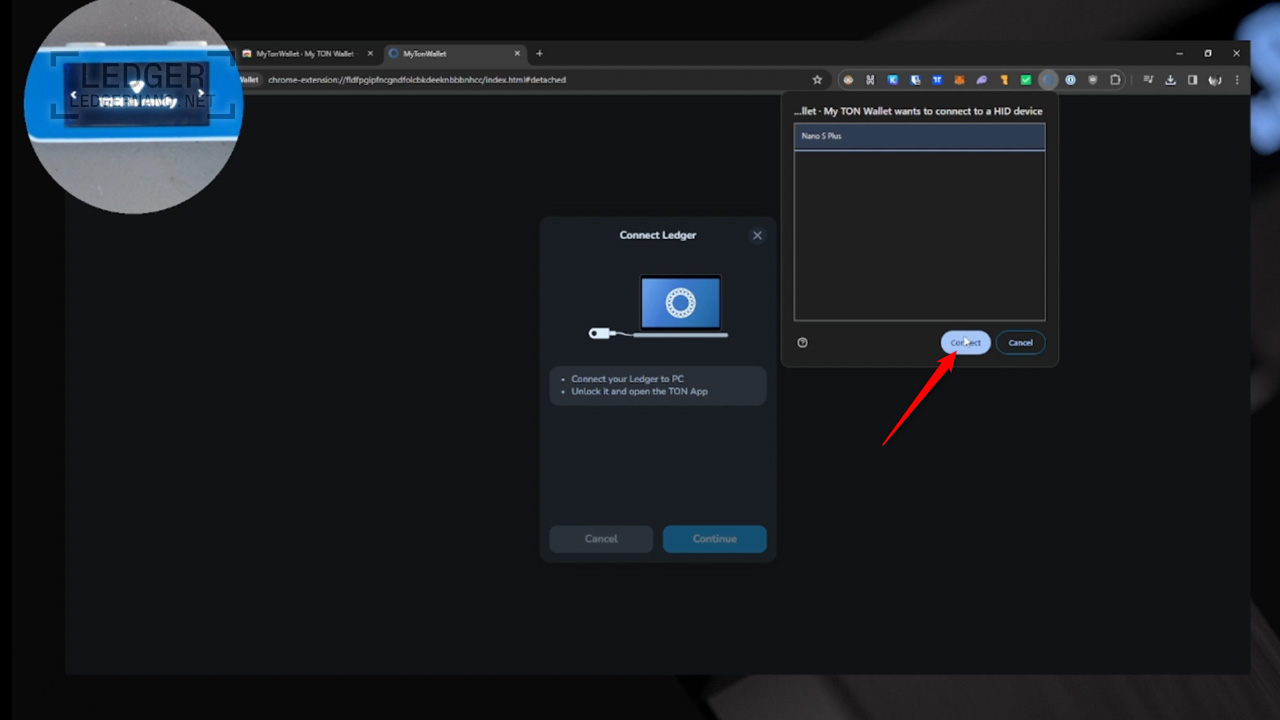
Task: Click Cancel in Connect Ledger dialog
Action: click(601, 539)
